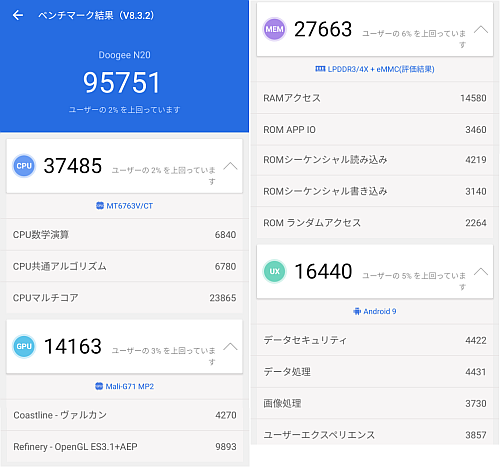Viewport: 500px width, 468px height.
Task: Select the GPU badge icon
Action: [x=24, y=346]
